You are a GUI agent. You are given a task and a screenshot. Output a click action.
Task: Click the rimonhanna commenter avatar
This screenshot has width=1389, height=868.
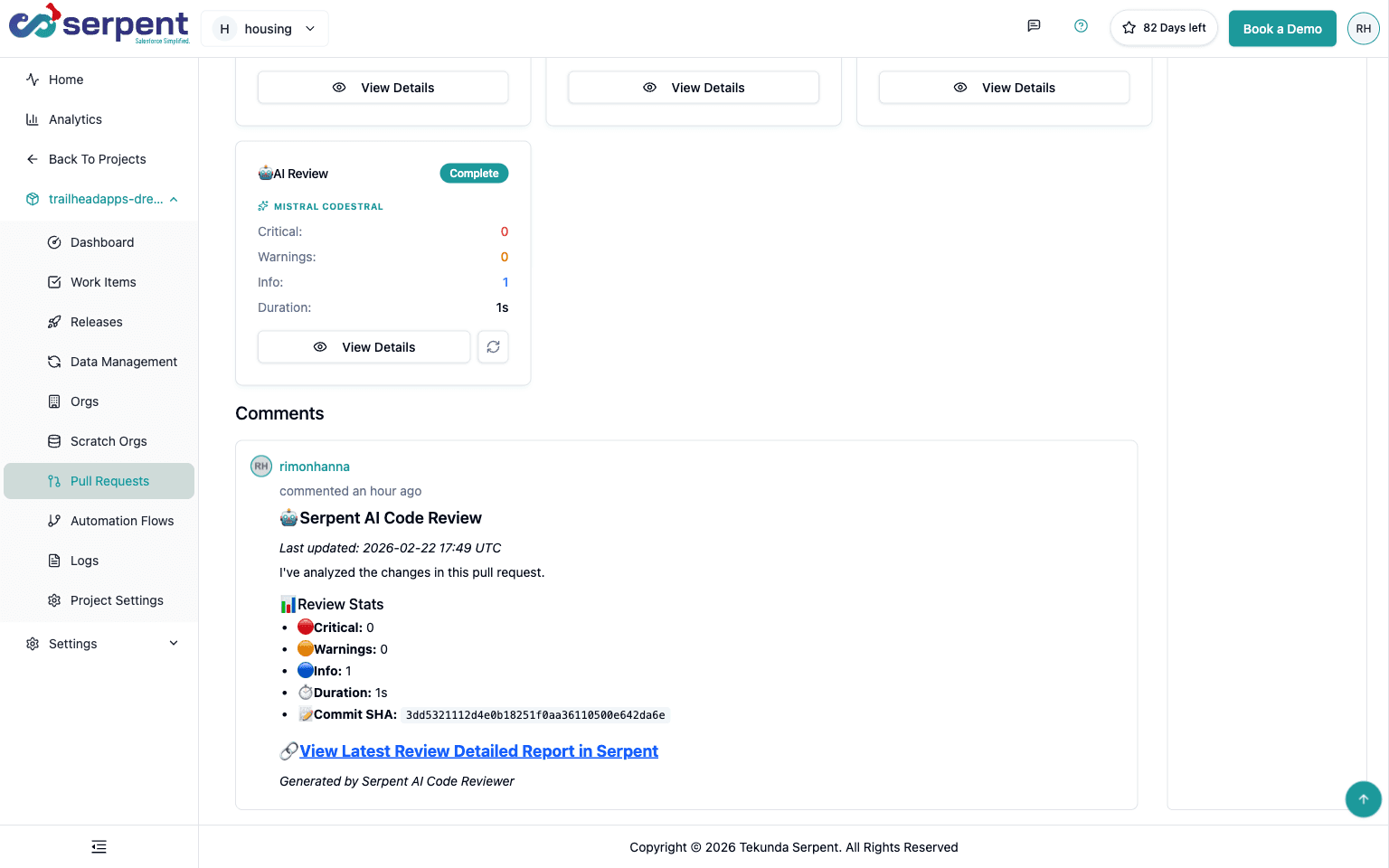pyautogui.click(x=261, y=467)
